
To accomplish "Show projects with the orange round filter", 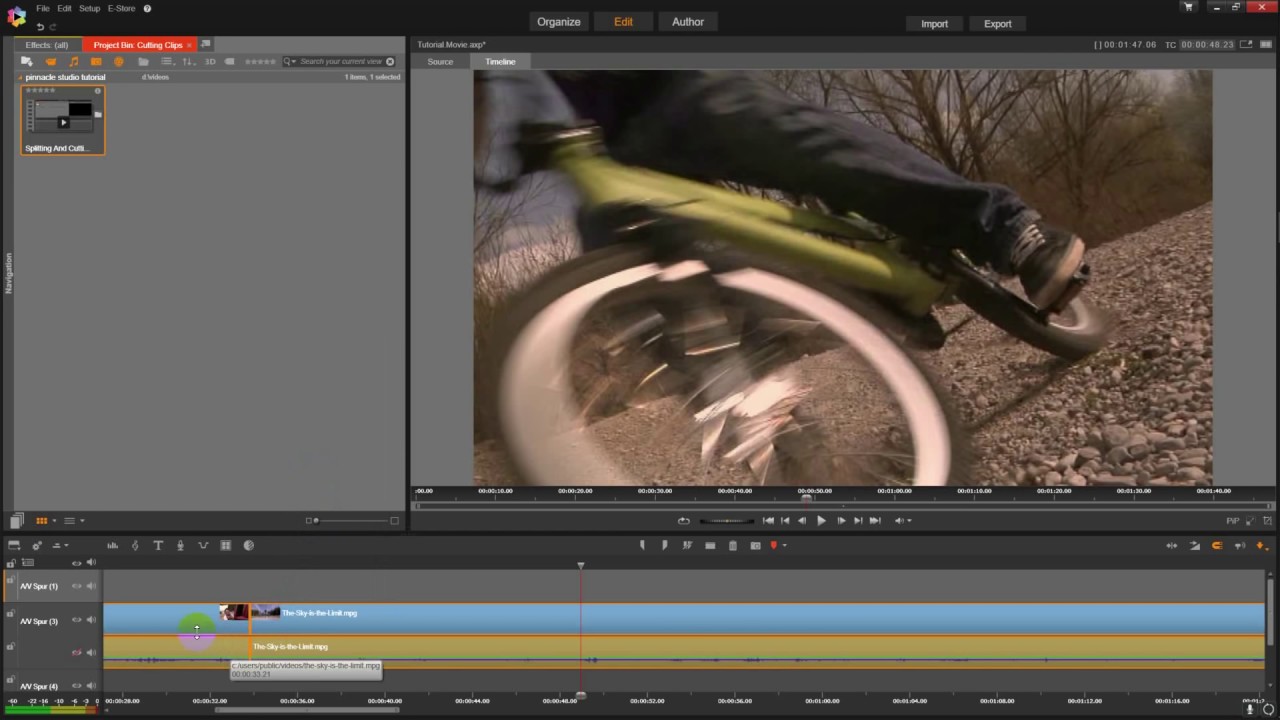I will tap(118, 62).
